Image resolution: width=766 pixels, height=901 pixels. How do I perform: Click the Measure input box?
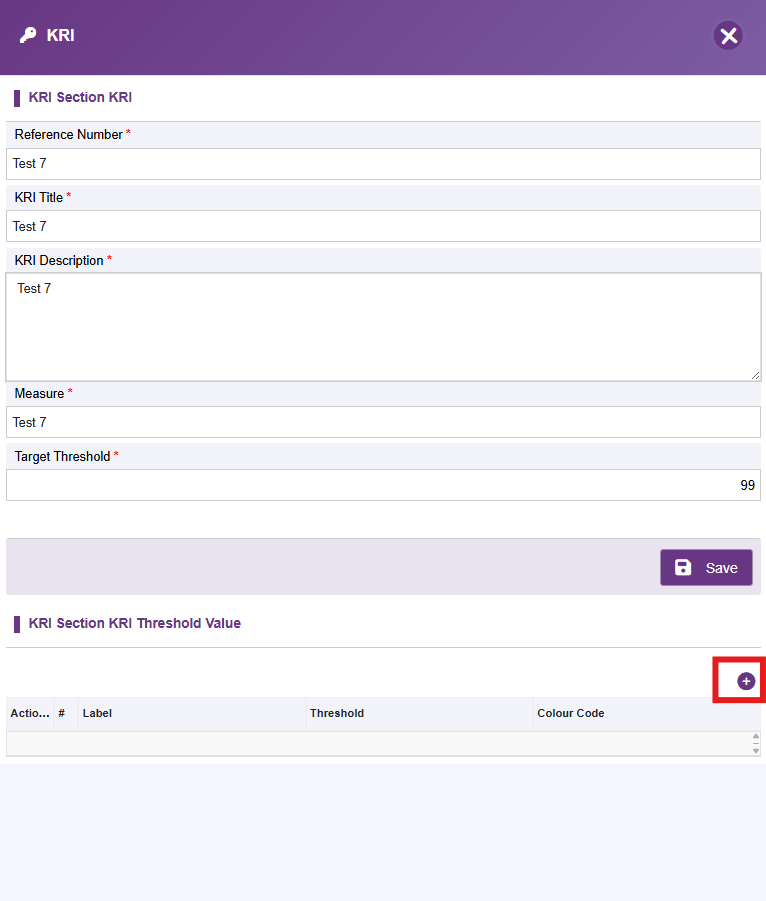[x=383, y=422]
